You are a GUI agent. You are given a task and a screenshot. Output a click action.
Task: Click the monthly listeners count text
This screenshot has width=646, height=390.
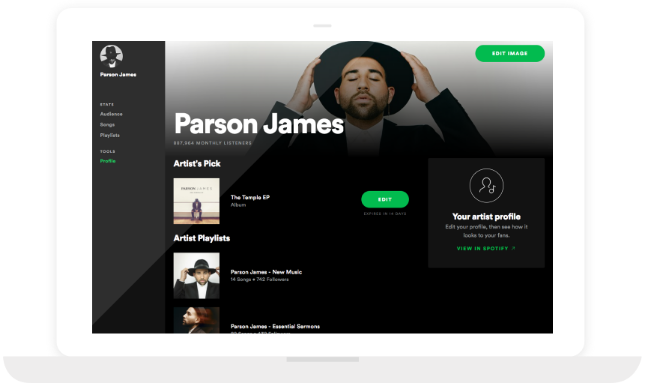click(x=213, y=143)
